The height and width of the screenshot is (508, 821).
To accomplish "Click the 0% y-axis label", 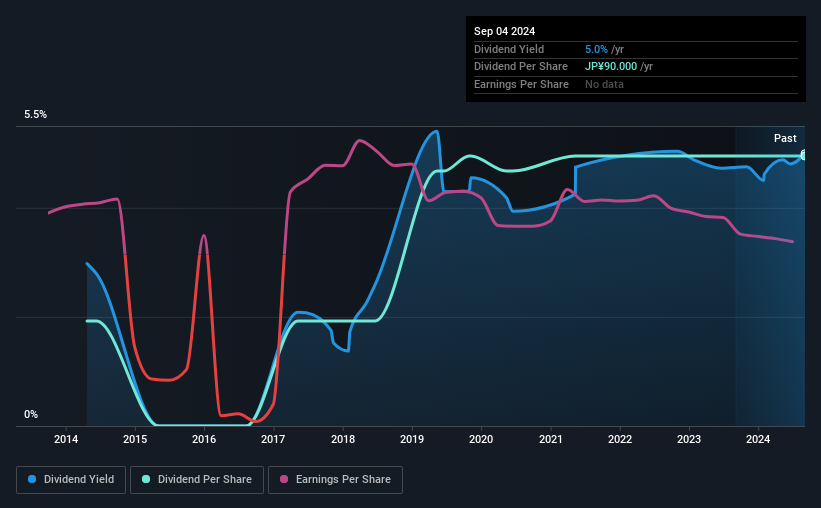I will tap(31, 414).
